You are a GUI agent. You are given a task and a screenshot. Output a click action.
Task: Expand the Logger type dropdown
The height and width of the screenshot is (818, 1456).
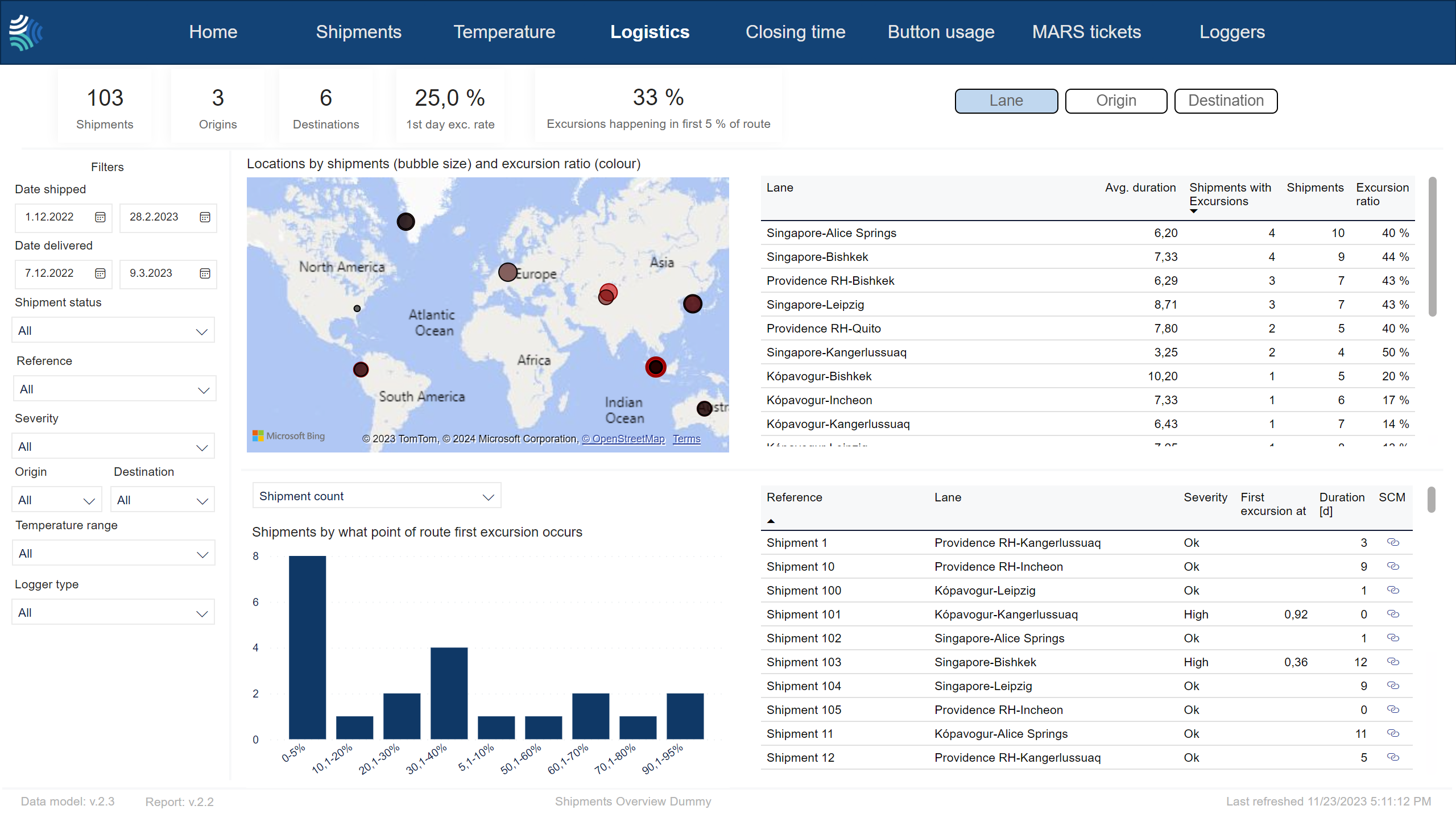click(x=113, y=613)
